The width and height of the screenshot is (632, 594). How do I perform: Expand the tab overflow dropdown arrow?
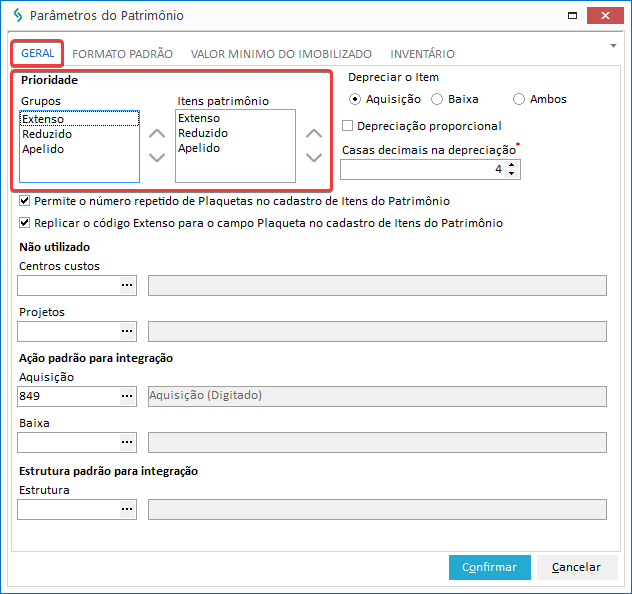click(x=612, y=46)
